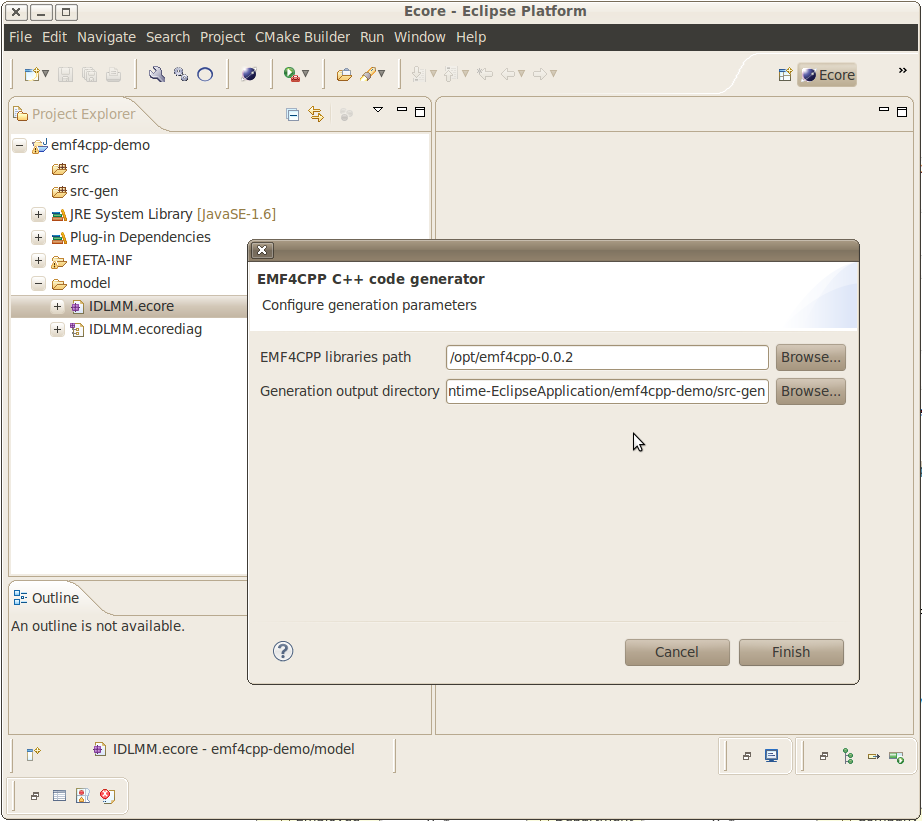Click the Save floppy disk icon
Screen dimensions: 922x821
tap(65, 74)
